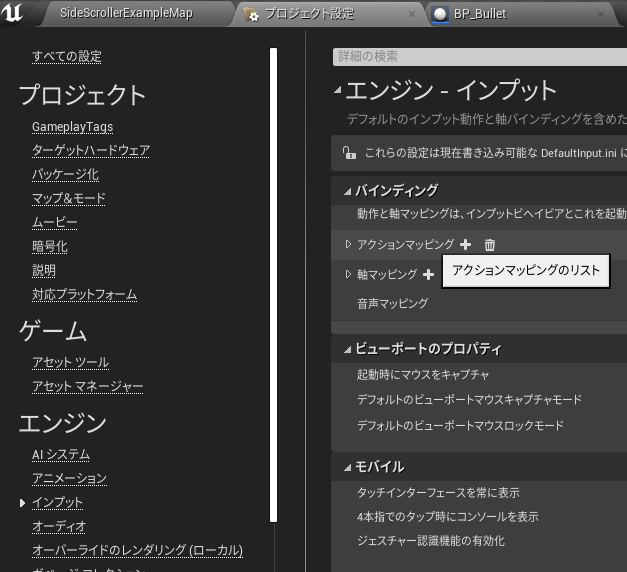627x572 pixels.
Task: Add a new action mapping with plus icon
Action: click(x=465, y=244)
